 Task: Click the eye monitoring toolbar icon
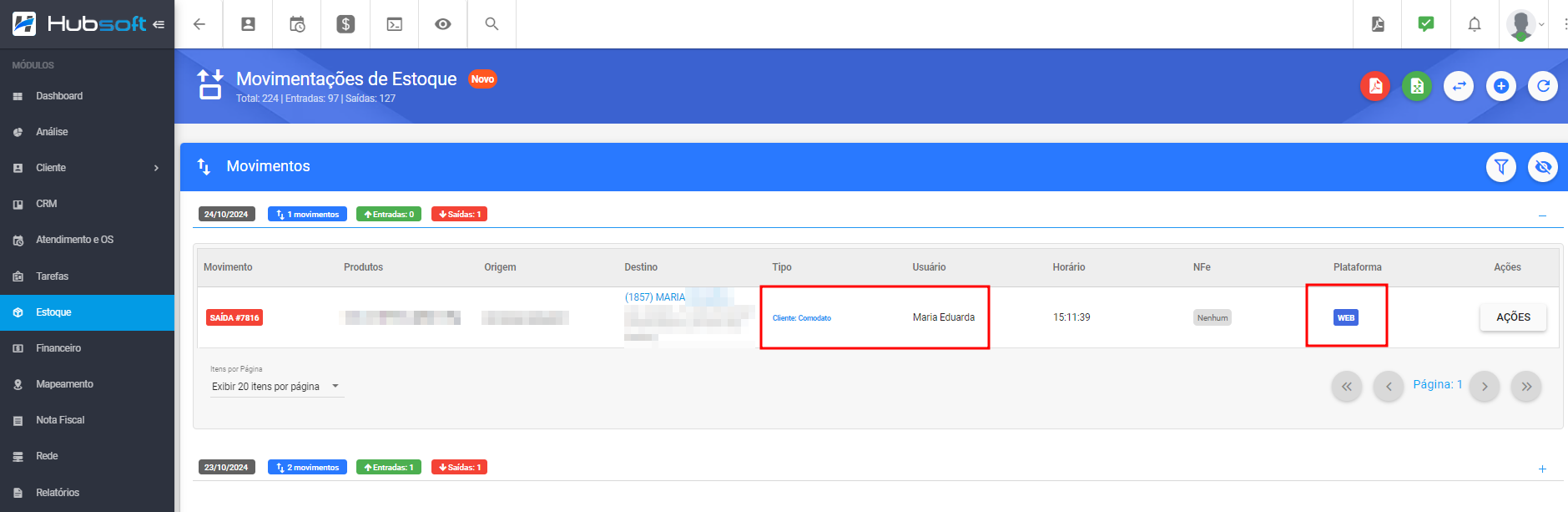point(443,24)
